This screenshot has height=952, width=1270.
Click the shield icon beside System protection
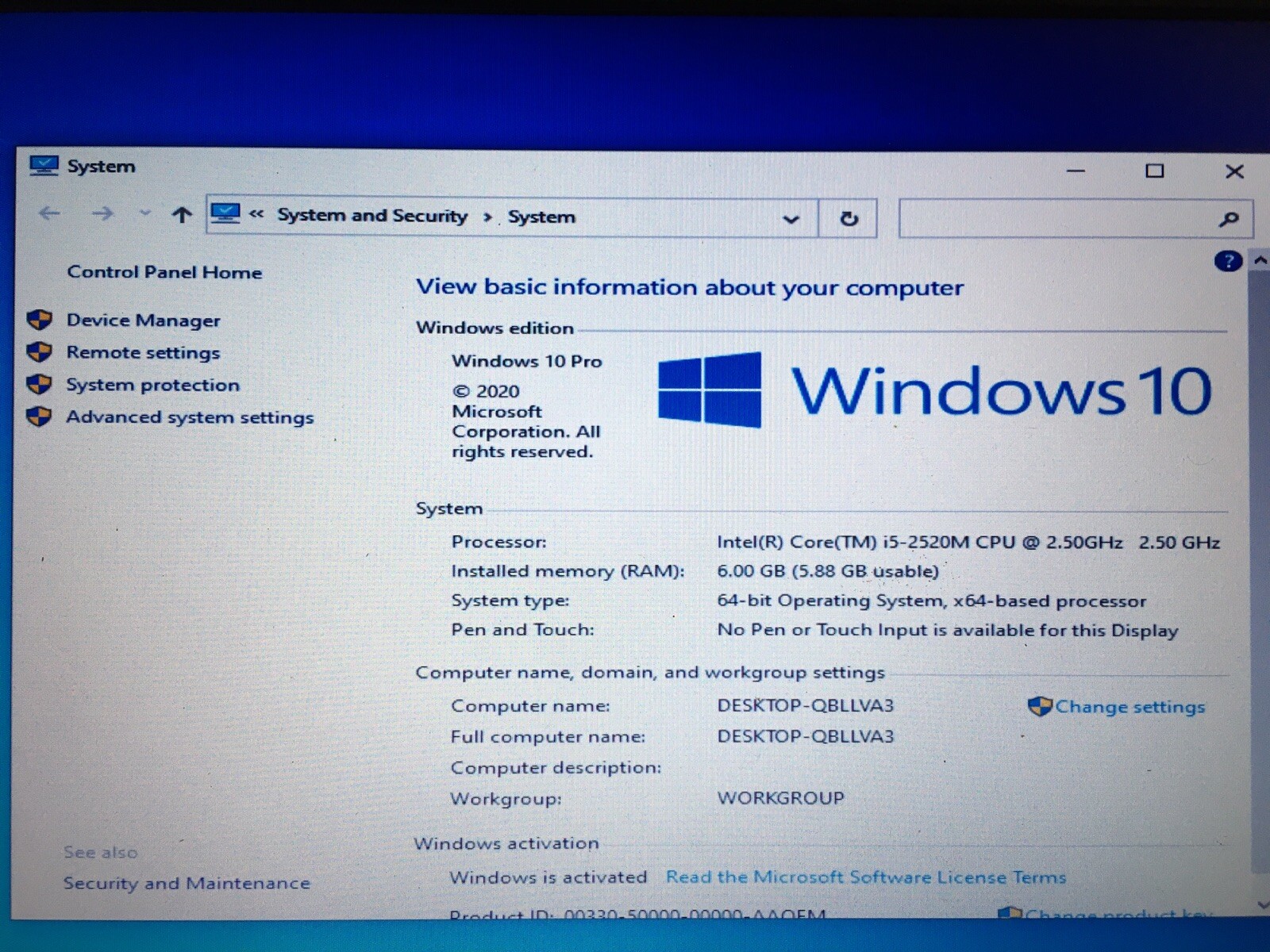(x=39, y=384)
